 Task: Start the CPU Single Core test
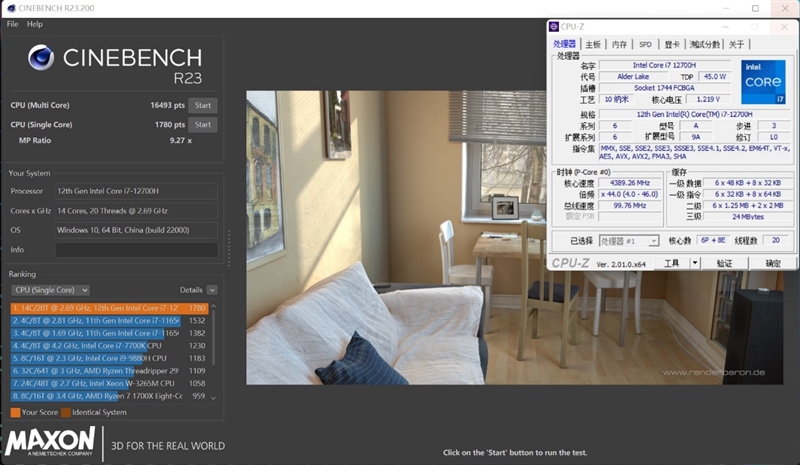[x=203, y=125]
